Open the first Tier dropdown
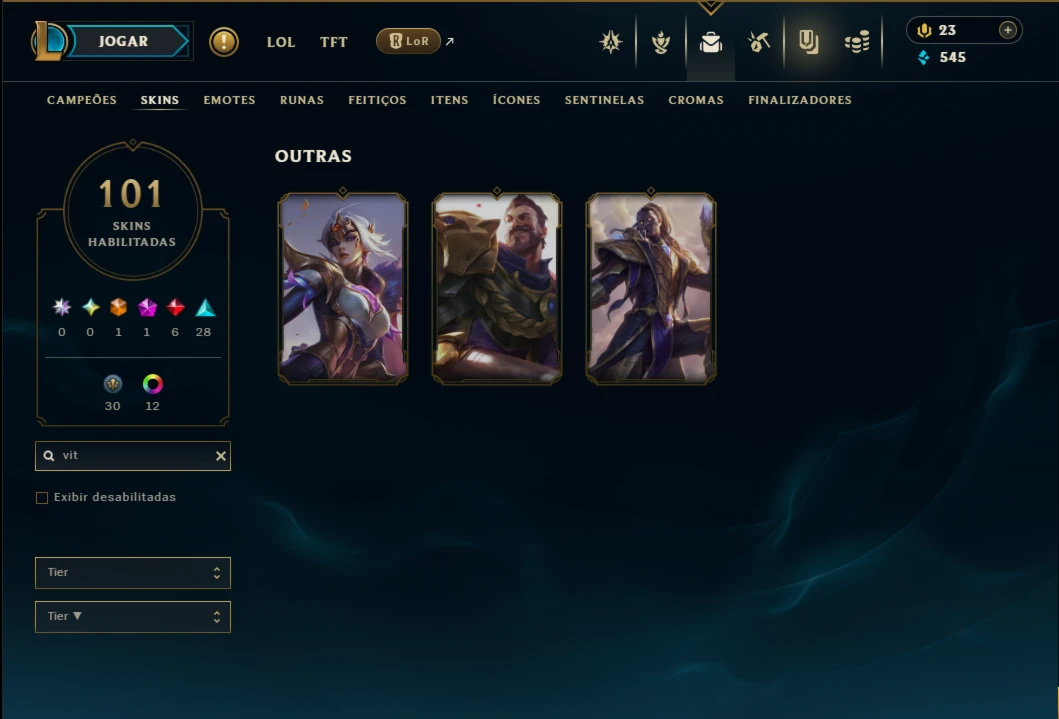Image resolution: width=1059 pixels, height=719 pixels. click(133, 572)
